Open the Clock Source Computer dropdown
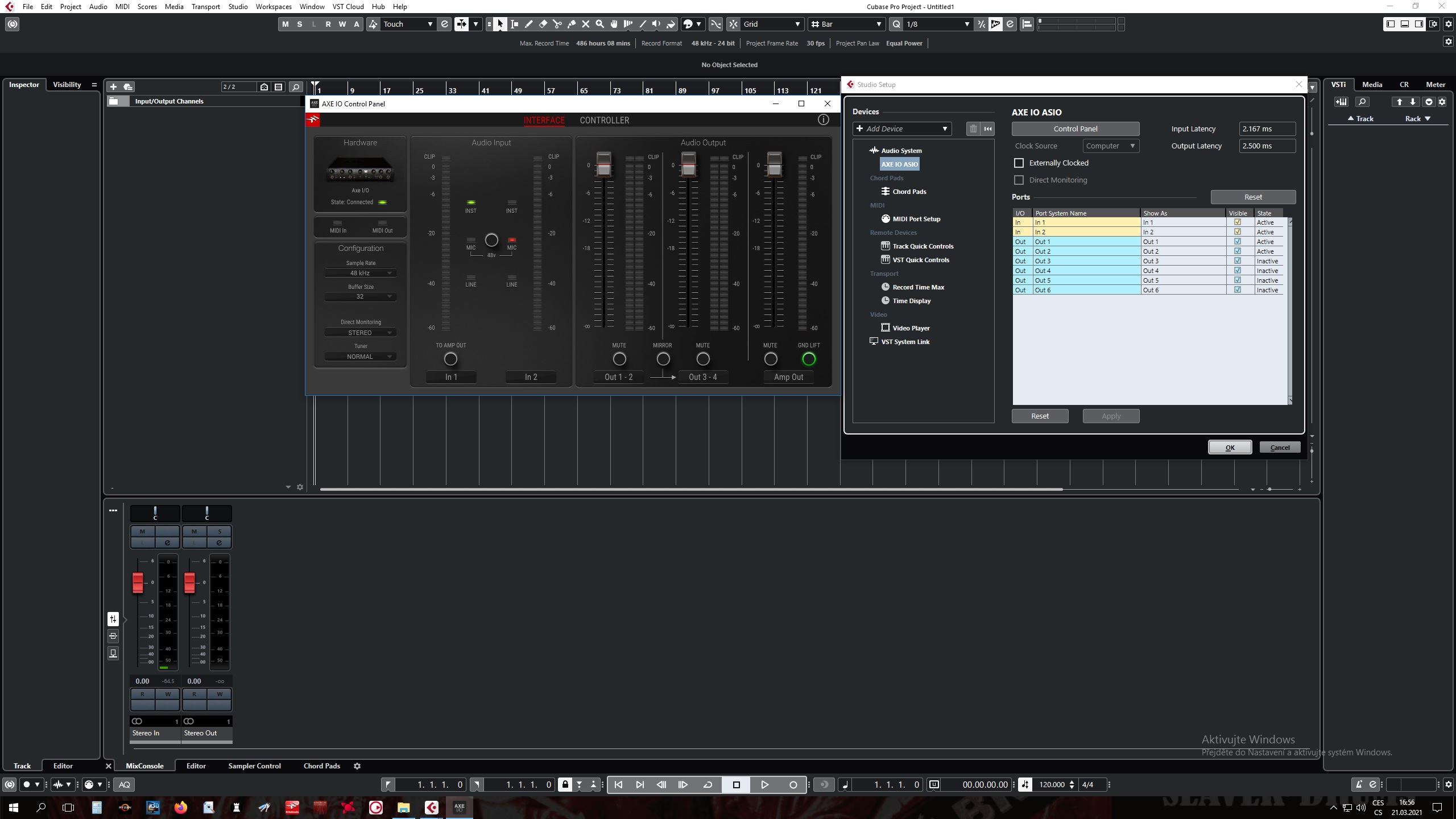This screenshot has height=819, width=1456. (x=1111, y=146)
